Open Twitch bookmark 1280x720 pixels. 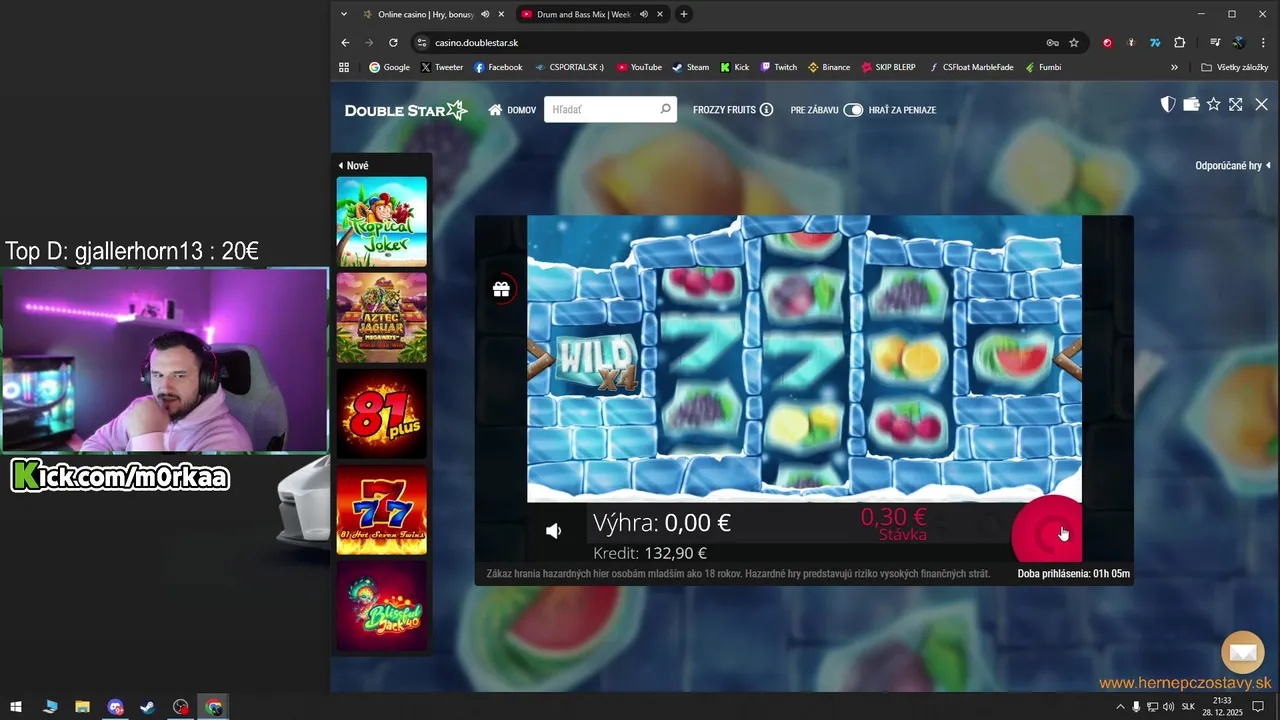(778, 68)
